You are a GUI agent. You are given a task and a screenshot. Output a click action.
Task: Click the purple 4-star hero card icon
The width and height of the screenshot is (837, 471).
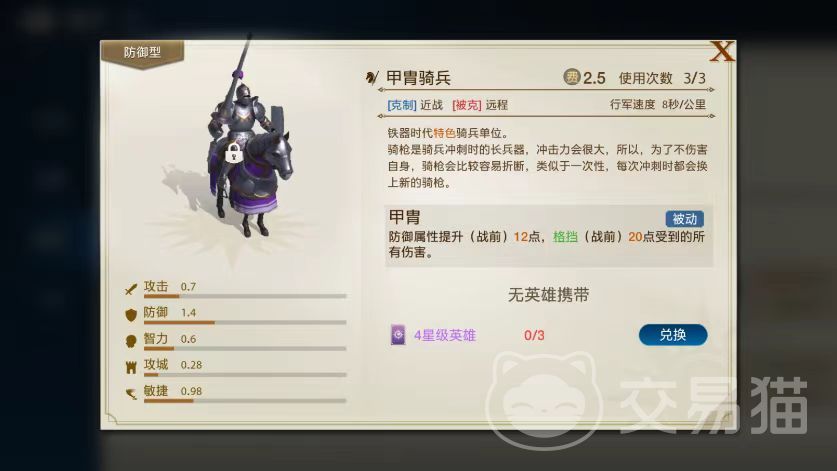coord(398,335)
